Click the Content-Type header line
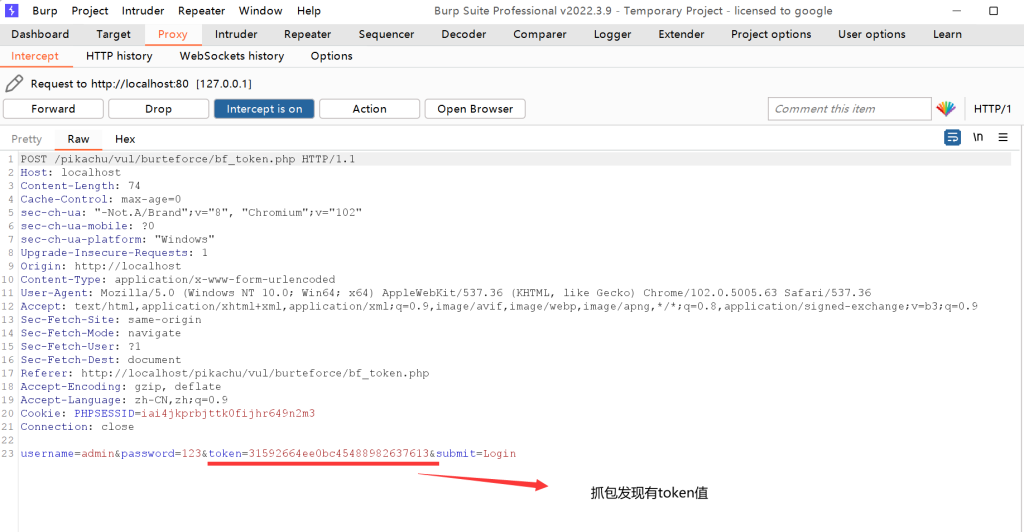The image size is (1024, 532). (x=178, y=279)
